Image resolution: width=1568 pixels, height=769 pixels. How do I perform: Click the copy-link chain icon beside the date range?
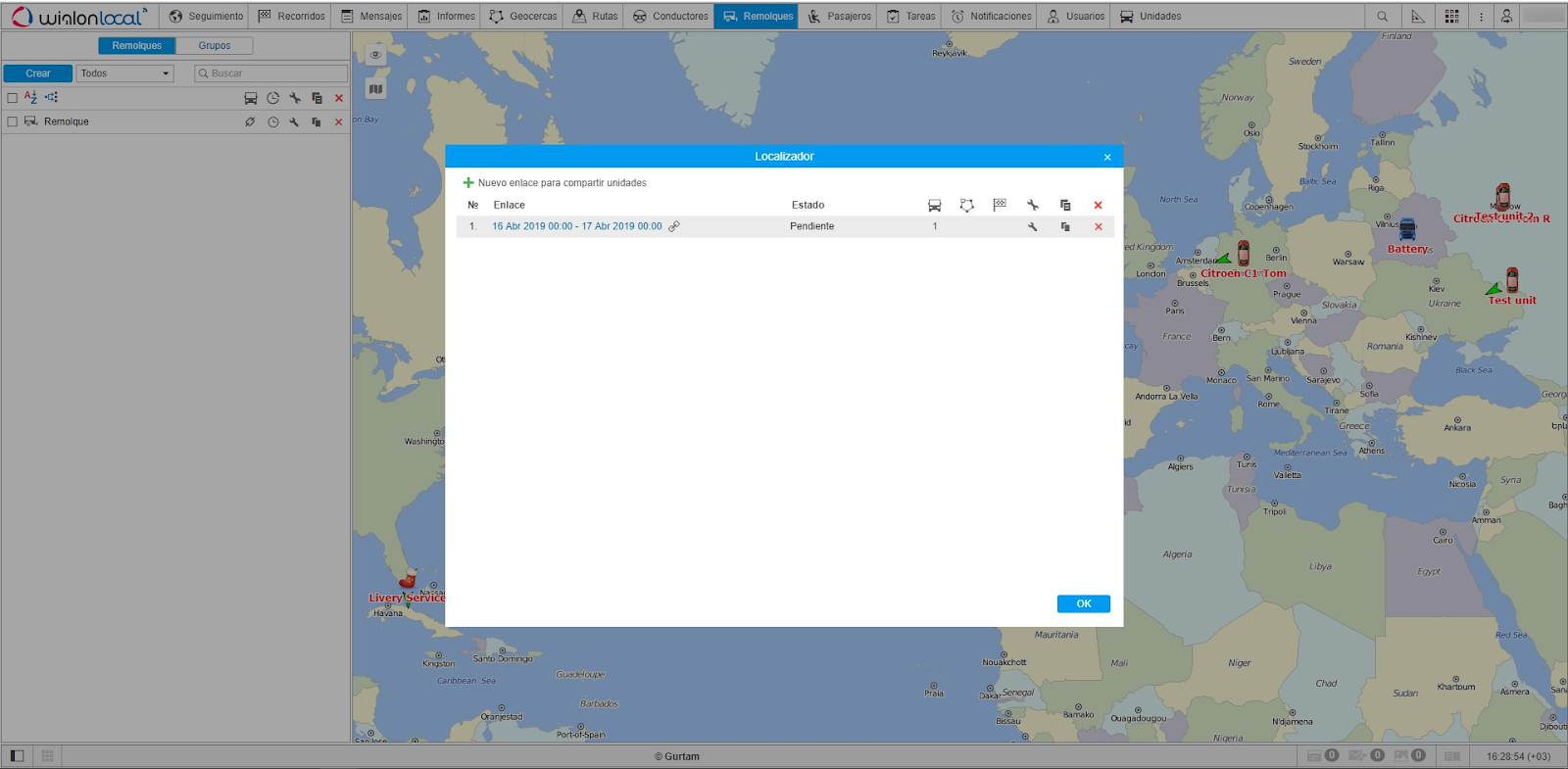pos(674,226)
